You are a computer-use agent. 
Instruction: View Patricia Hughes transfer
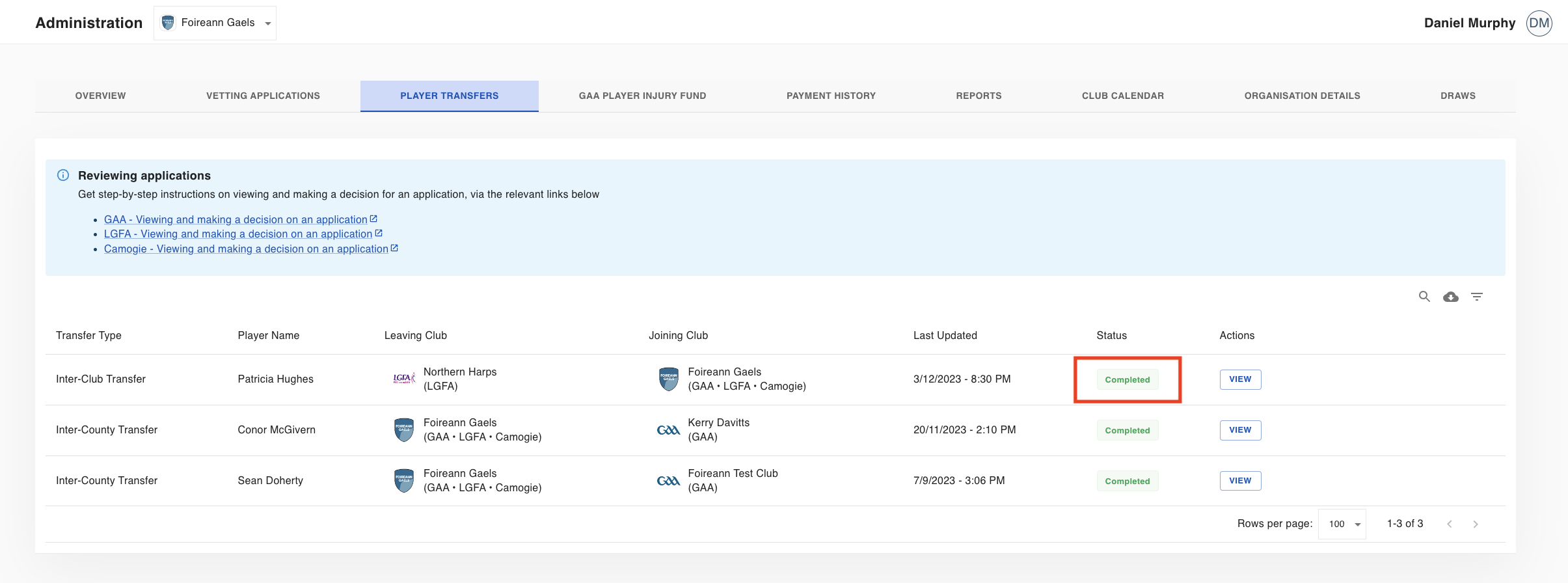[x=1240, y=379]
